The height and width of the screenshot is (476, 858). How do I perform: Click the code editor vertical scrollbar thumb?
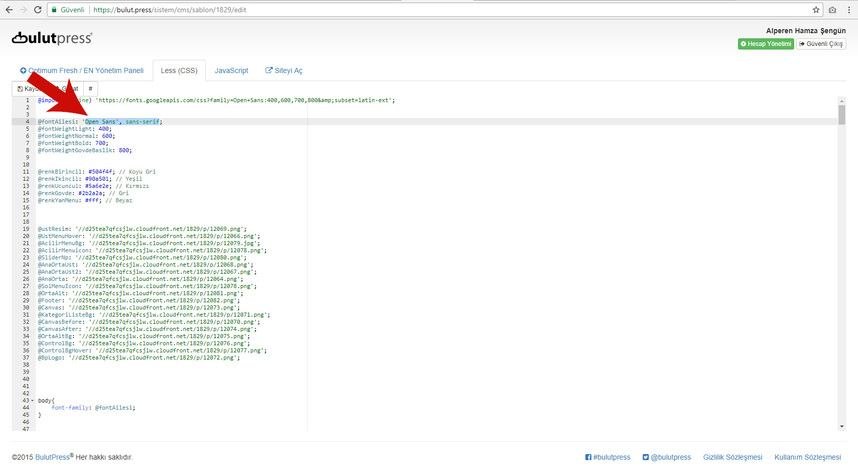tap(842, 115)
